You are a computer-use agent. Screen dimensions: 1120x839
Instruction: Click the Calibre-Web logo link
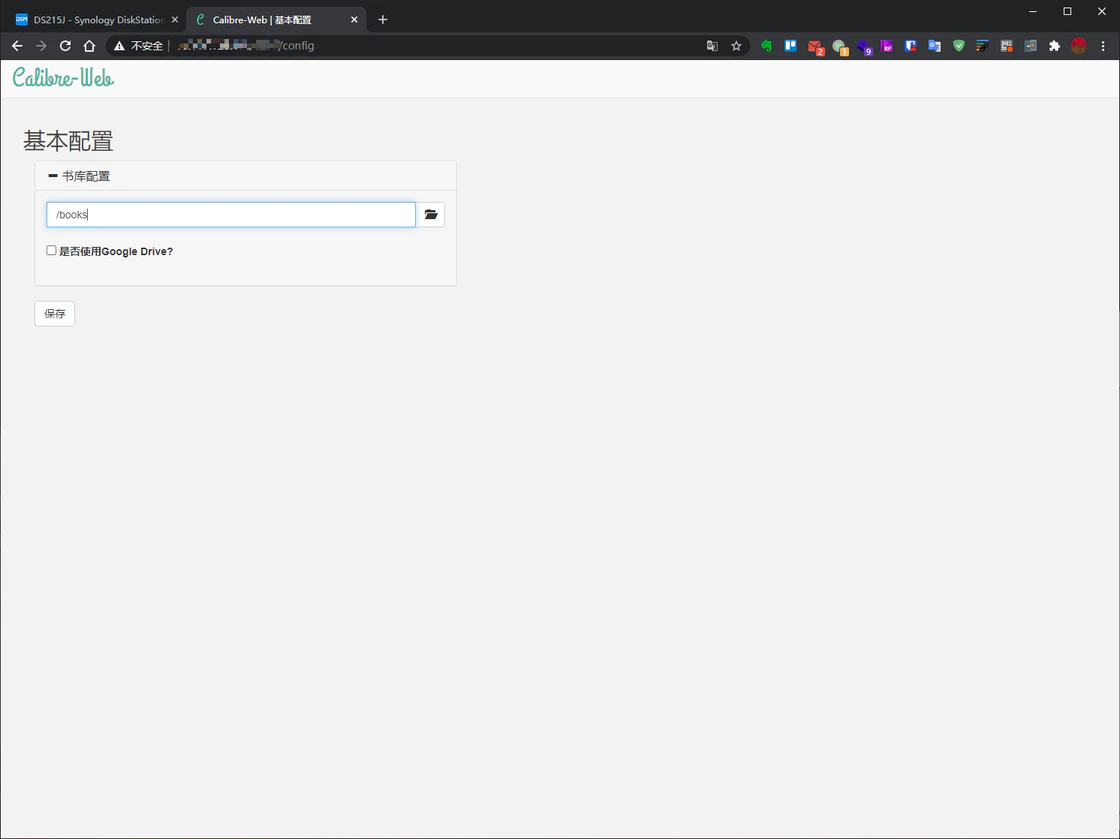coord(63,77)
